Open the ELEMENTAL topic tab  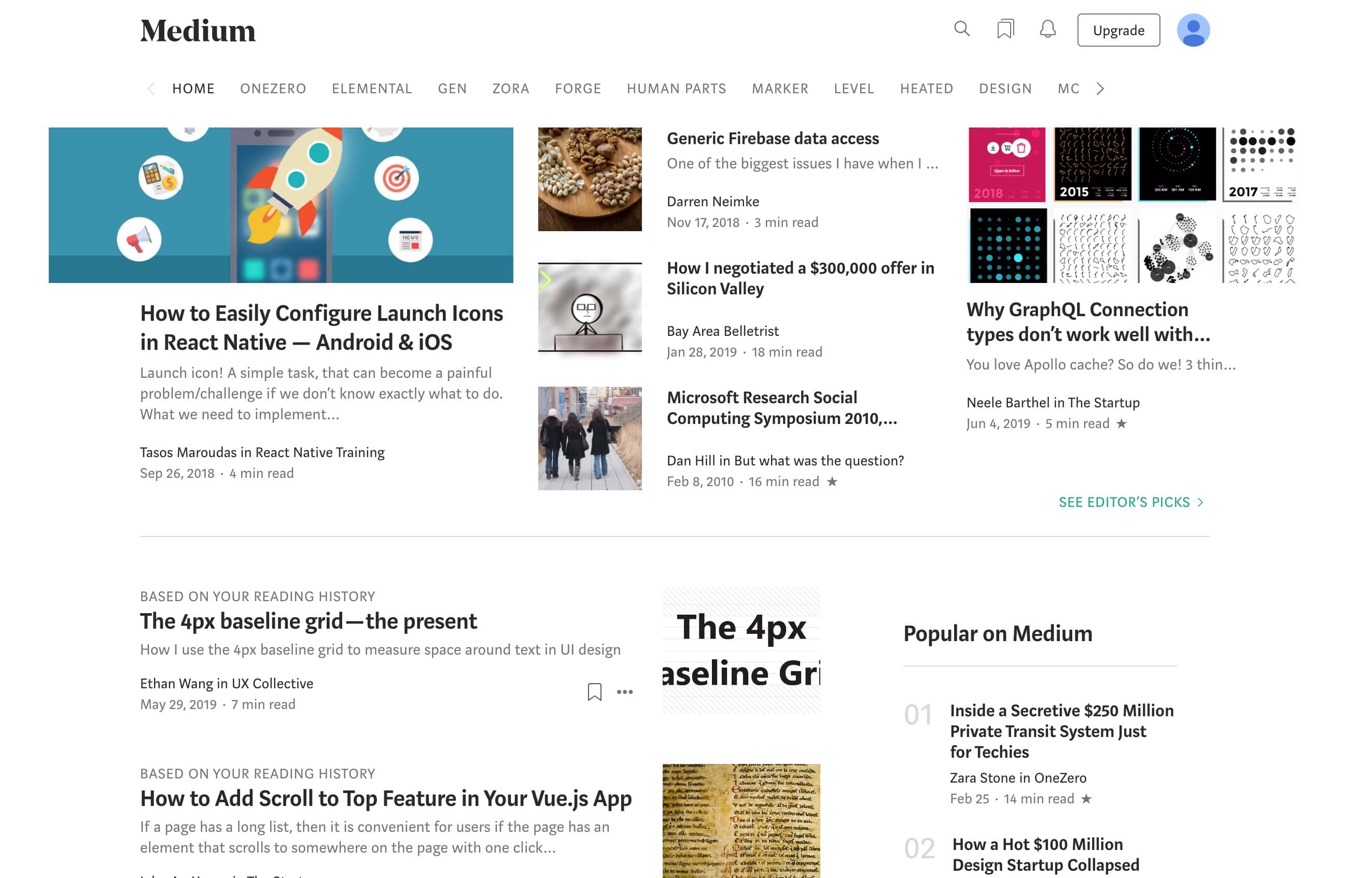pos(372,88)
